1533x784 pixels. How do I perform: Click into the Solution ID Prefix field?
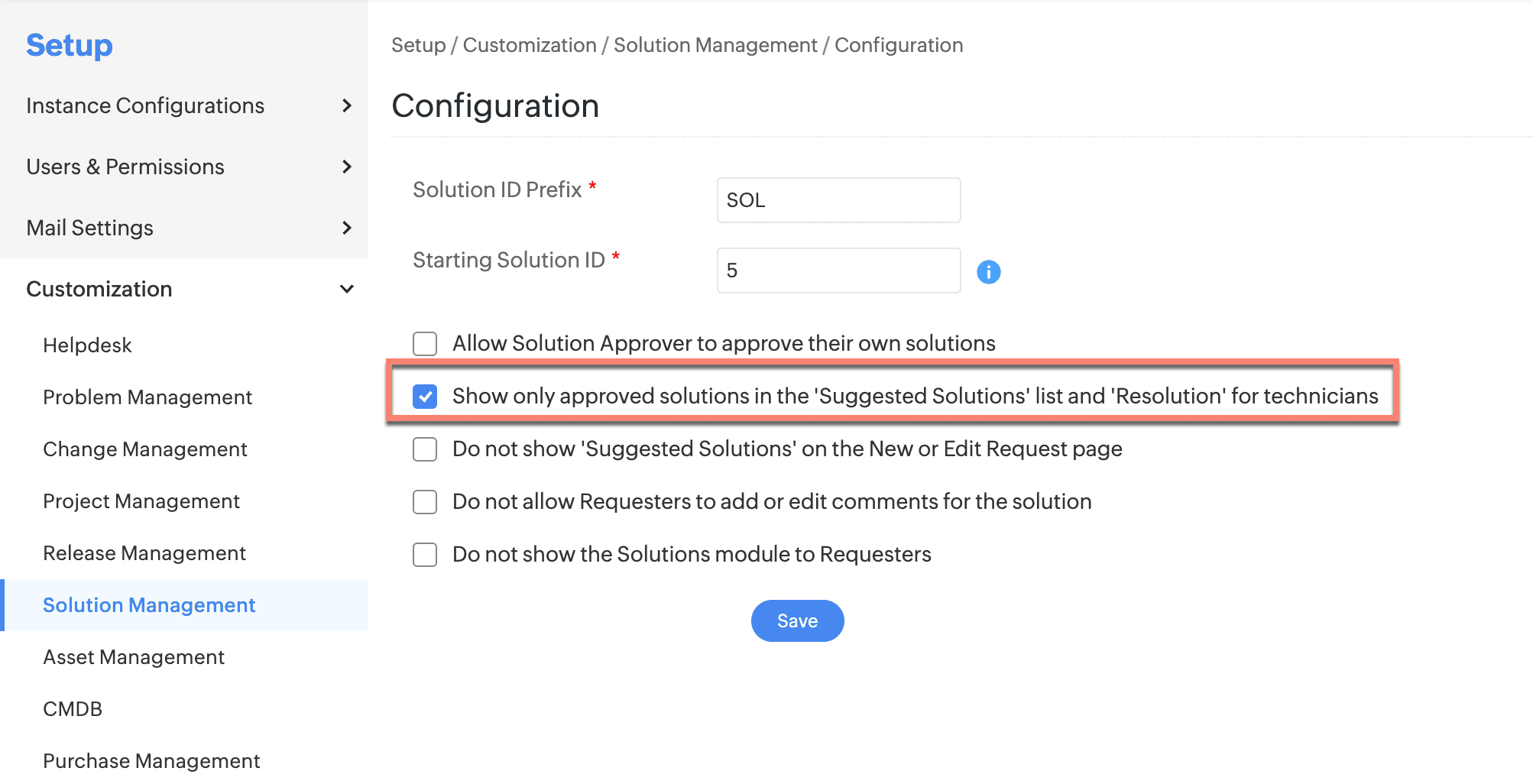[838, 200]
